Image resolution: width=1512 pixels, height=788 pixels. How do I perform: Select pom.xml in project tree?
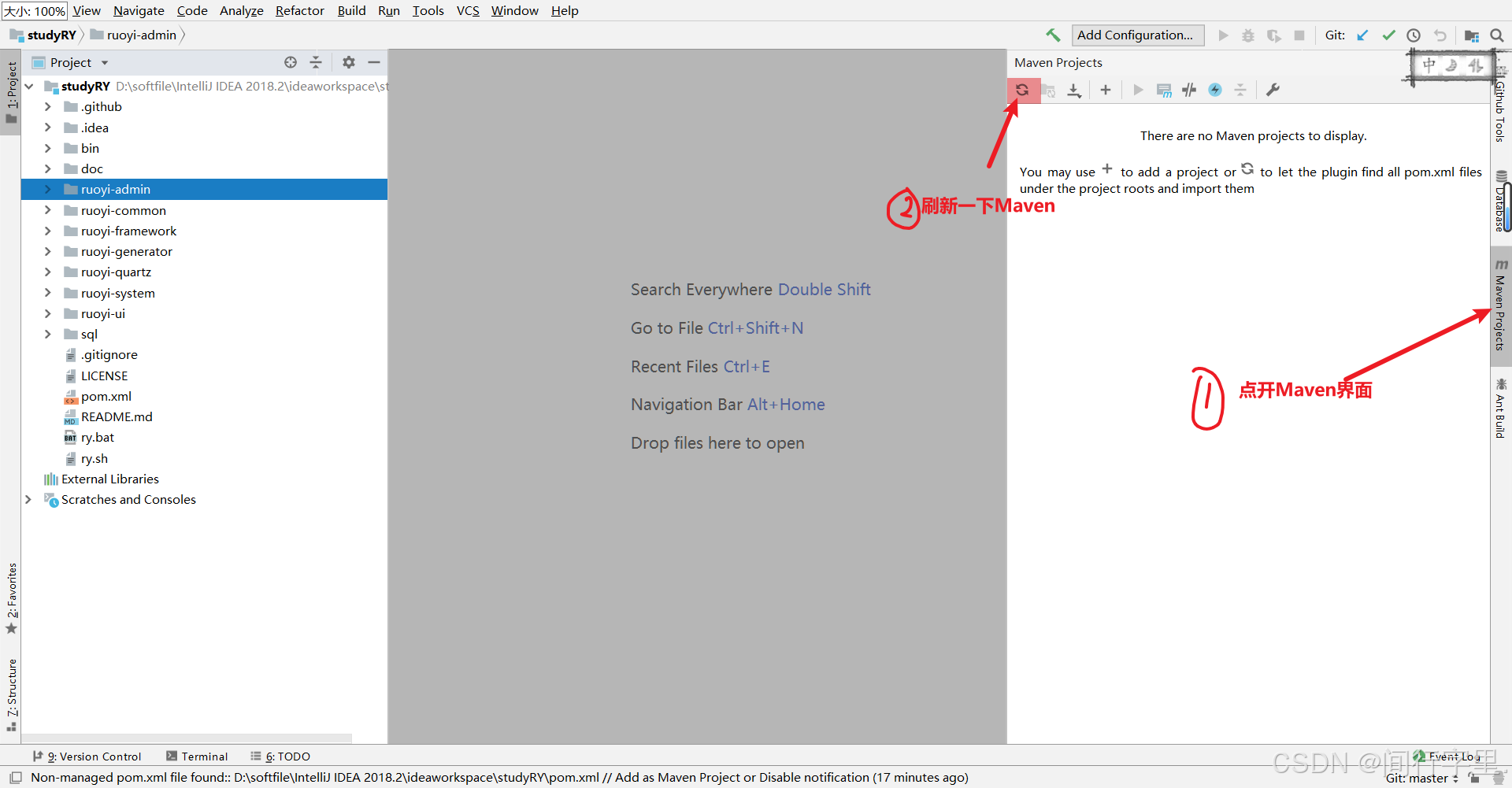click(106, 396)
